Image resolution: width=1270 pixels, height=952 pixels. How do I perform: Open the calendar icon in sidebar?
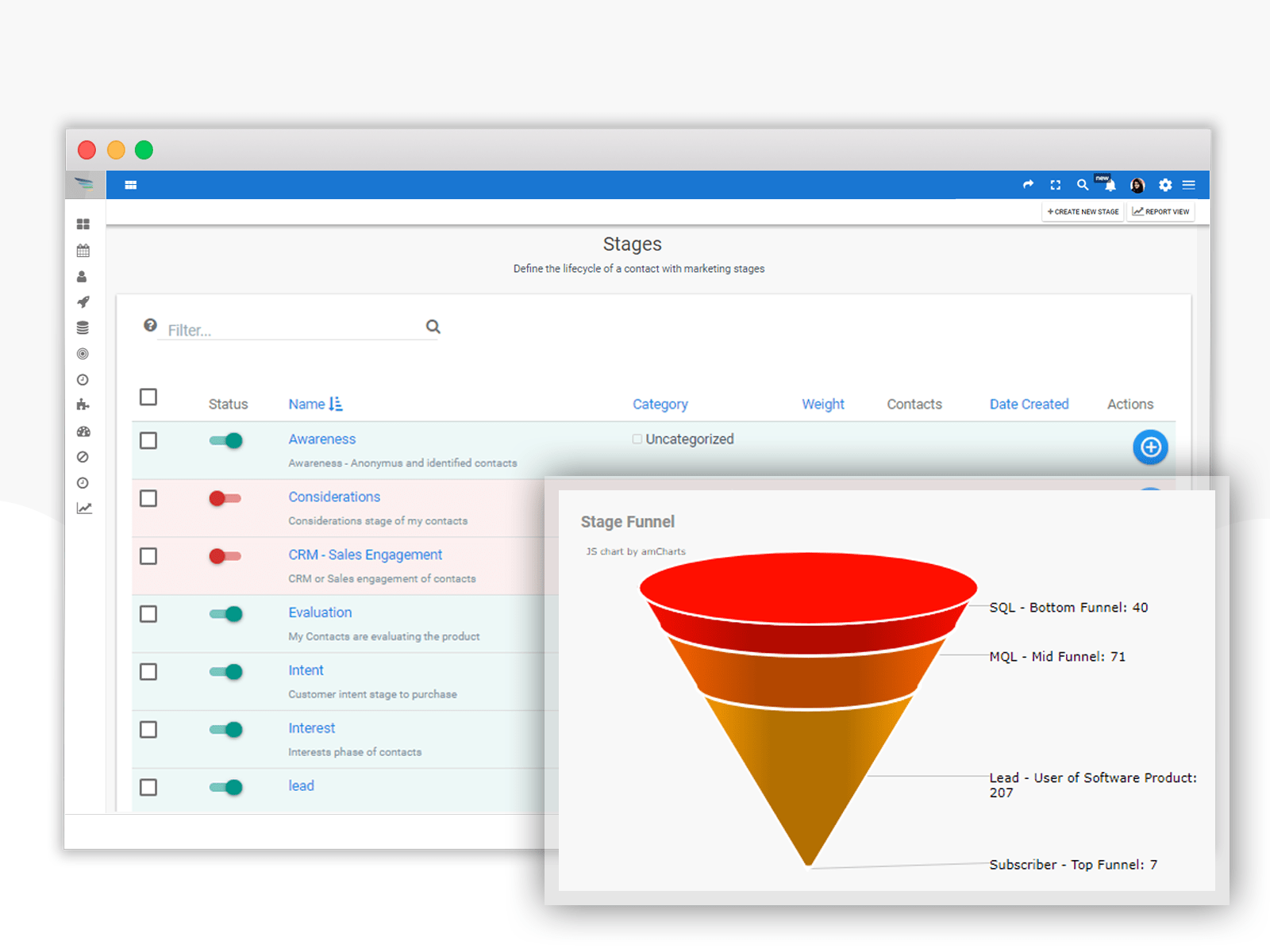pyautogui.click(x=83, y=251)
